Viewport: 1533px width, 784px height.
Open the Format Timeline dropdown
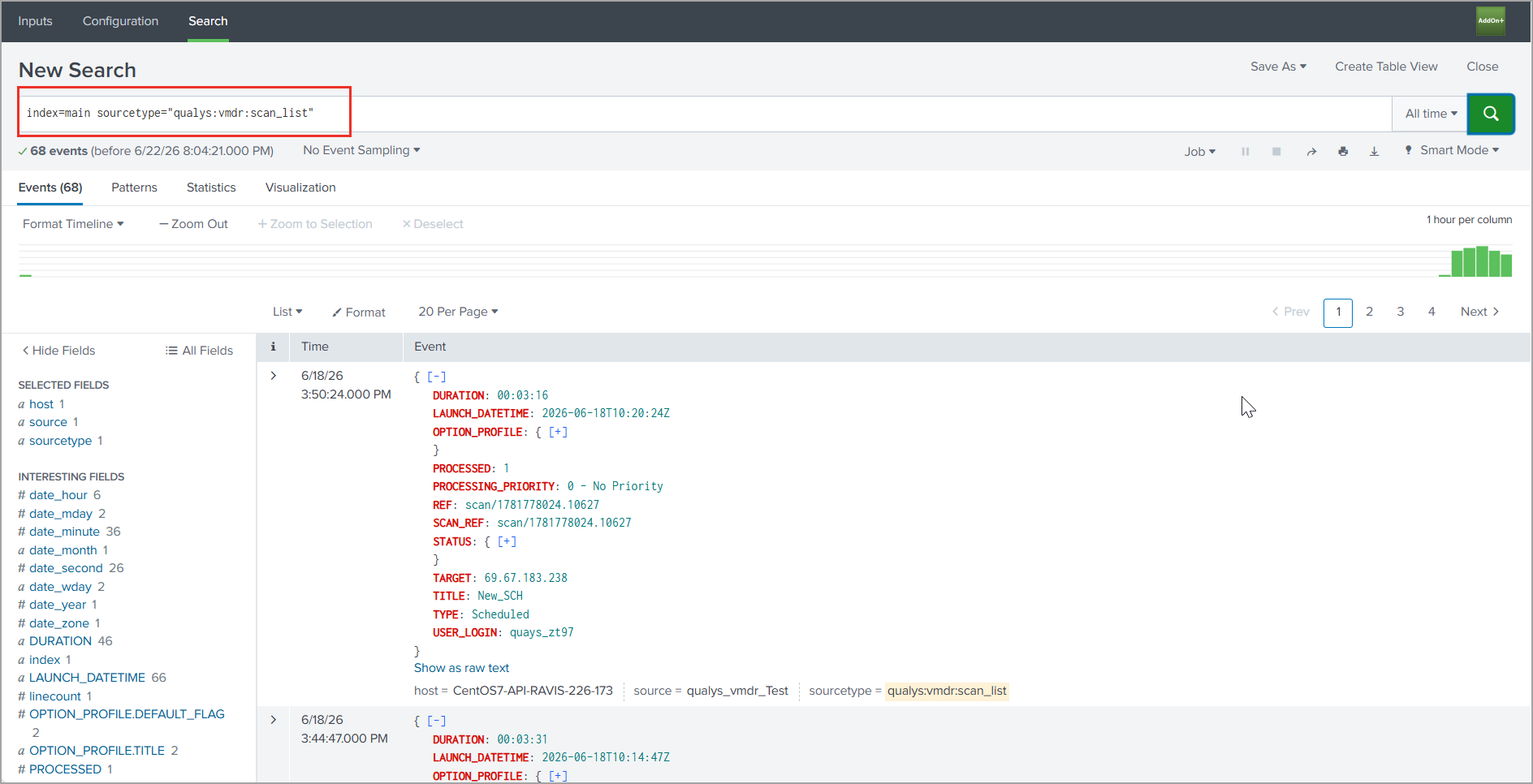click(73, 224)
